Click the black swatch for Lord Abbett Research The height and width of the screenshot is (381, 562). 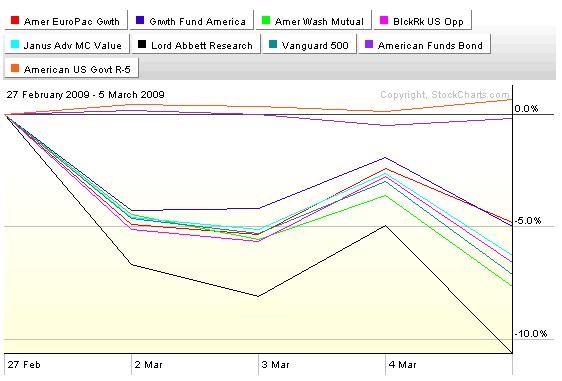coord(142,44)
